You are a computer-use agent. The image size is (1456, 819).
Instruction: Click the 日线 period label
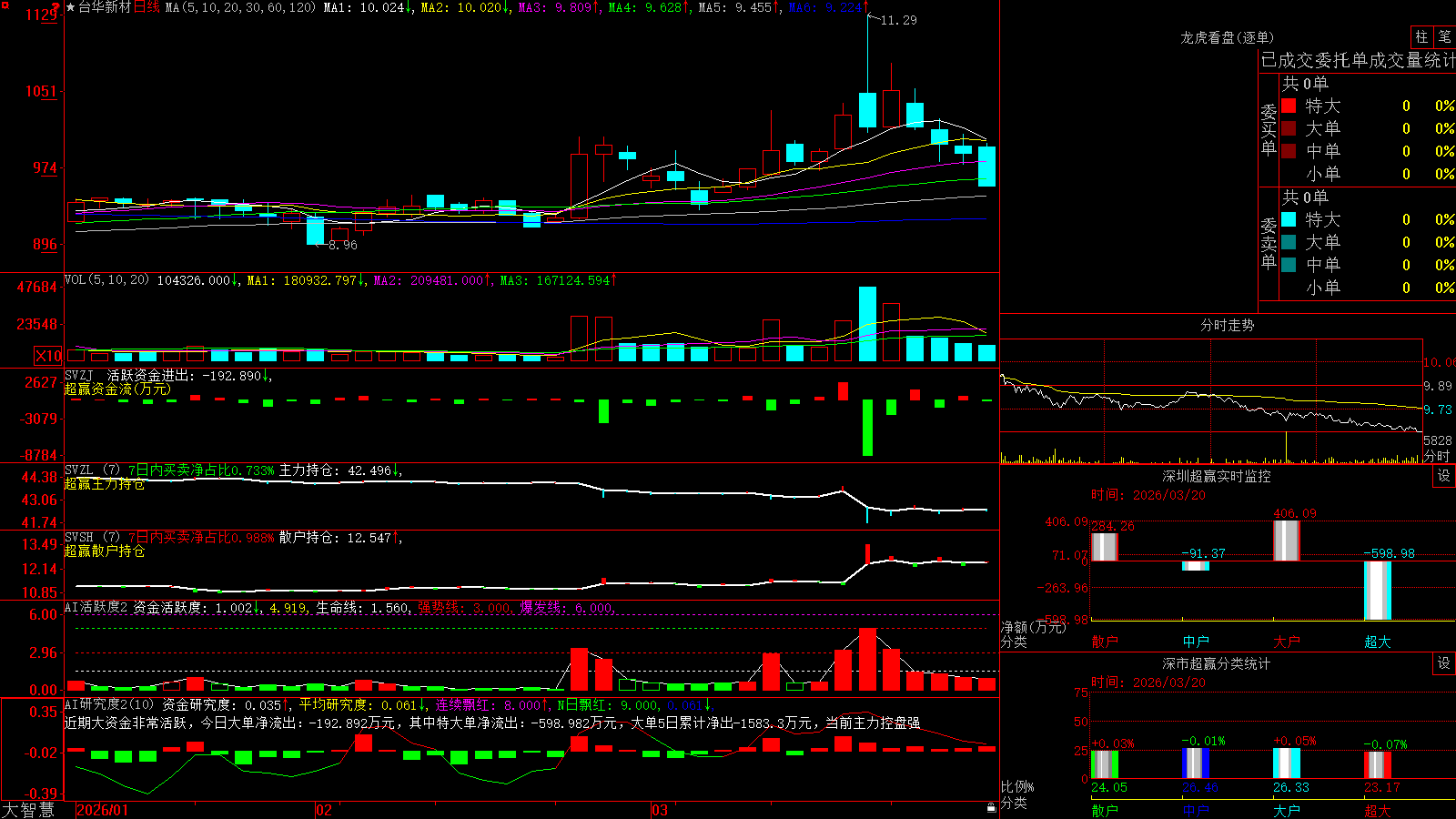(x=147, y=7)
